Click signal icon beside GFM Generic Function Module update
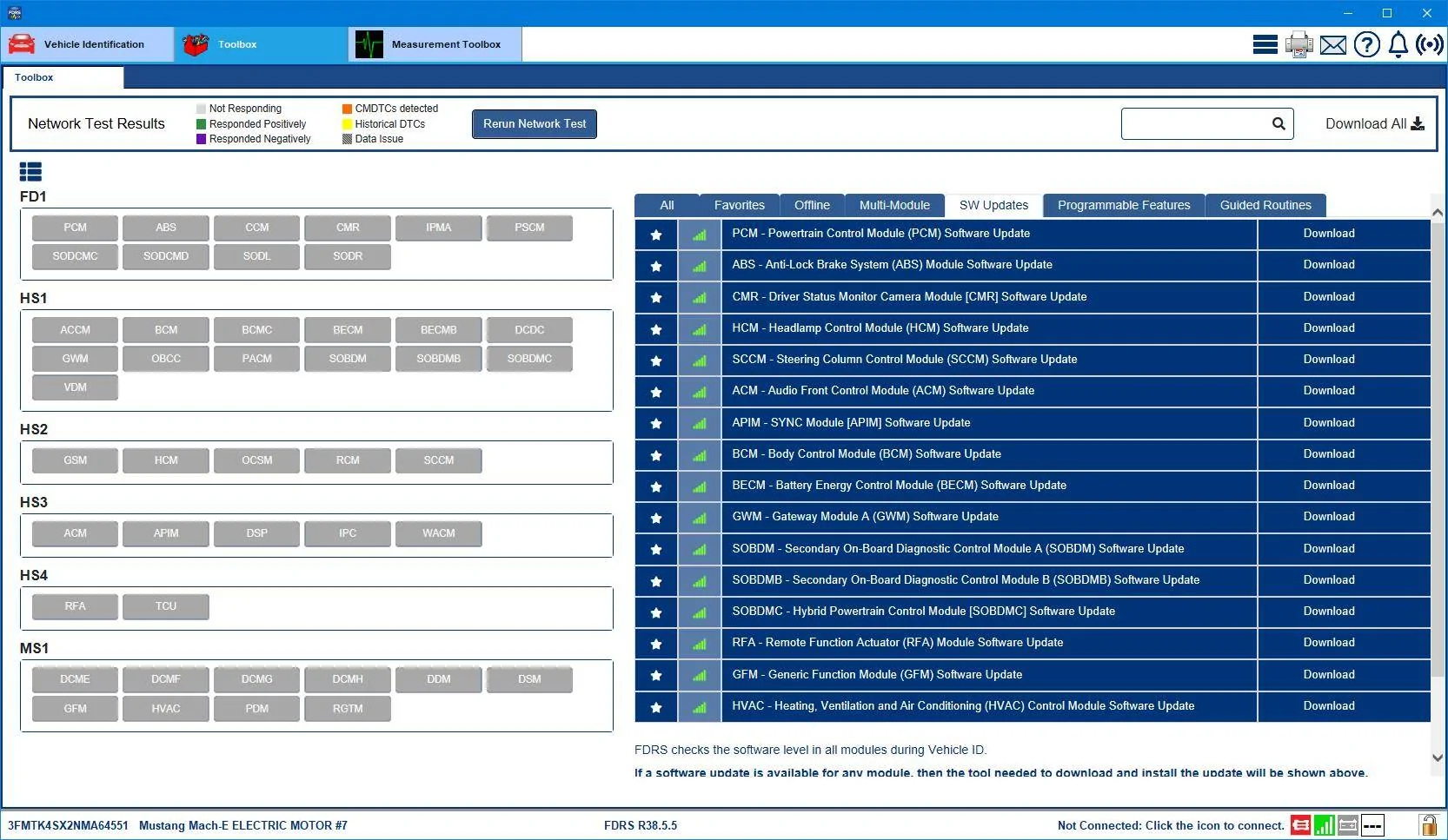 pyautogui.click(x=700, y=675)
